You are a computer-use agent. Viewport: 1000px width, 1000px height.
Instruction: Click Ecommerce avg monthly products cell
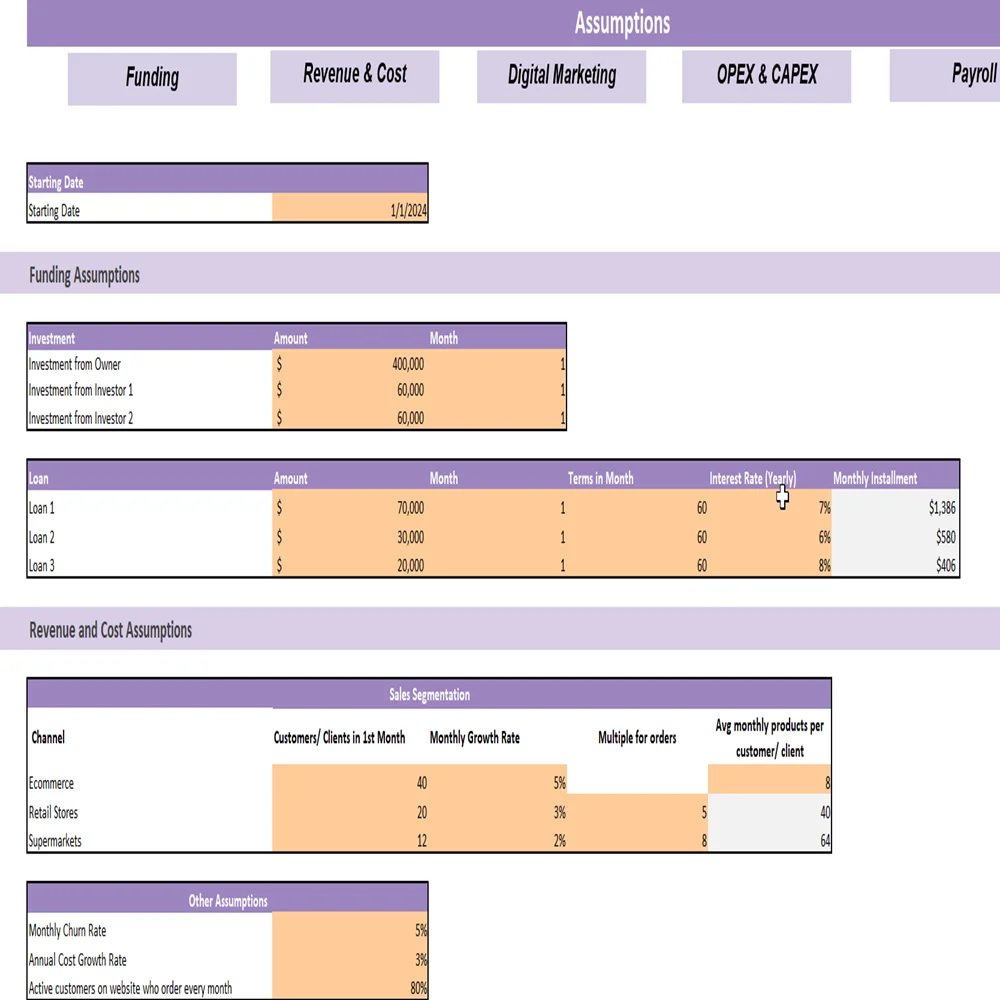(769, 784)
